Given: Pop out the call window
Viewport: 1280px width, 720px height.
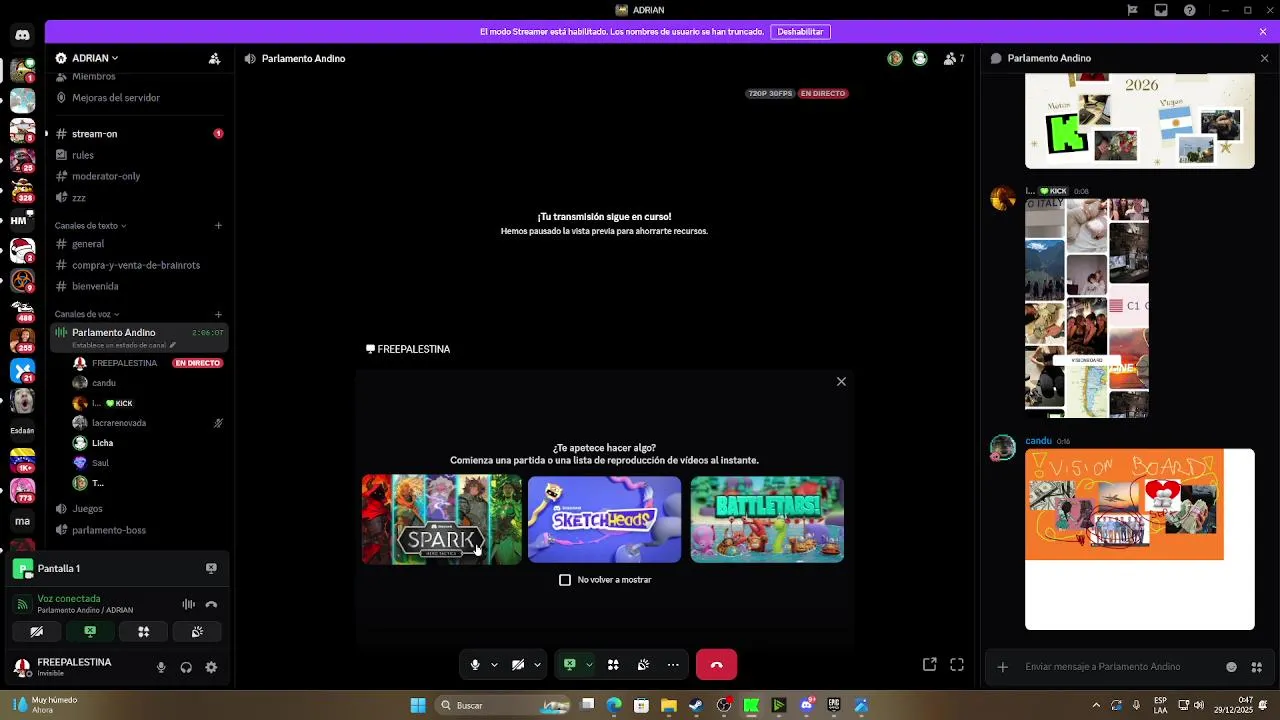Looking at the screenshot, I should click(x=929, y=664).
